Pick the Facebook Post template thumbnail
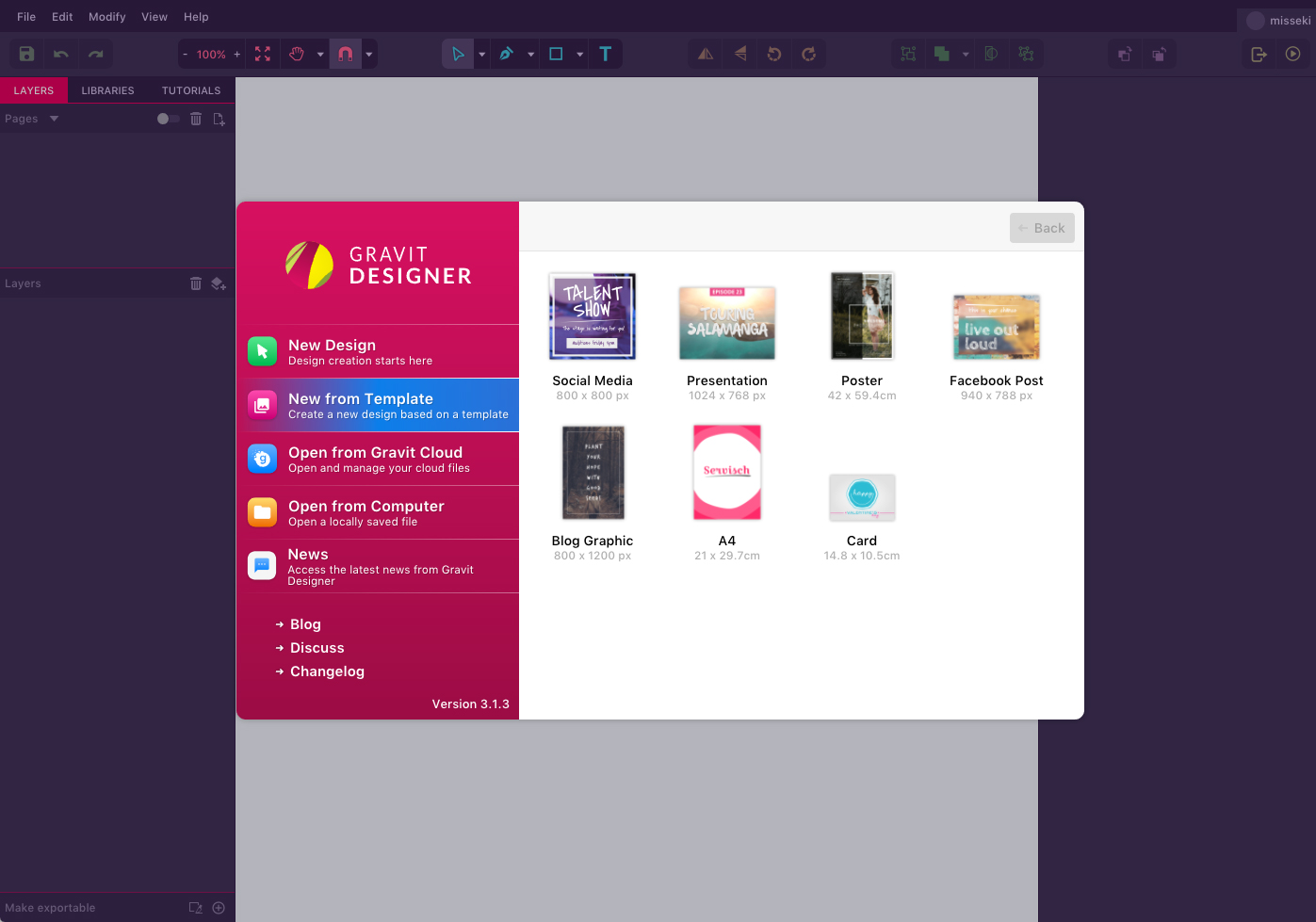Screen dimensions: 1316x922 click(997, 327)
